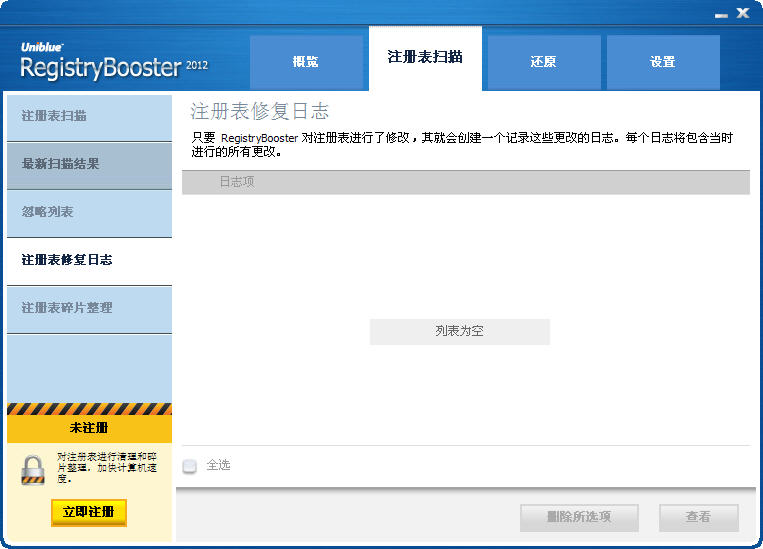This screenshot has height=549, width=763.
Task: Click the 列表为空 placeholder label
Action: click(x=459, y=331)
